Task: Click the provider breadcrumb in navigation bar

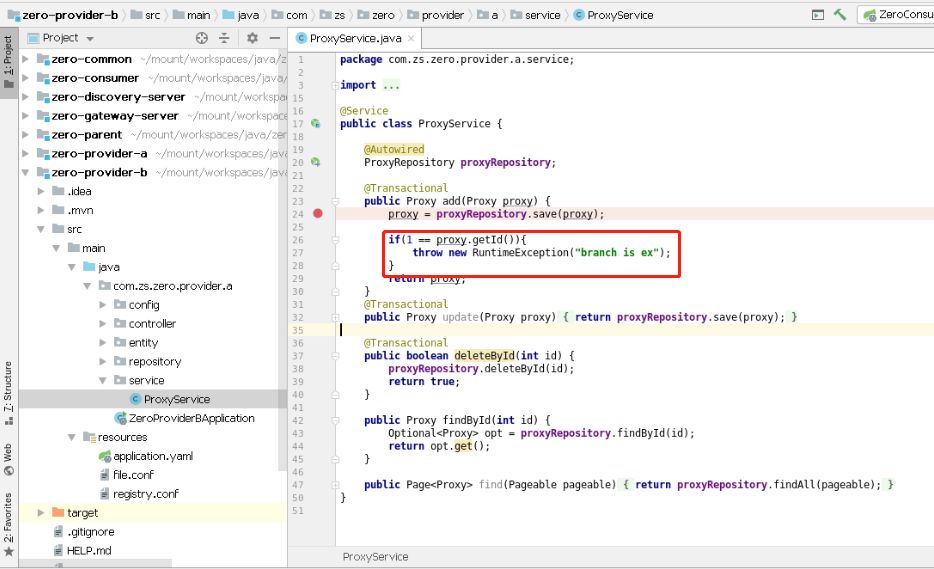Action: pyautogui.click(x=436, y=15)
